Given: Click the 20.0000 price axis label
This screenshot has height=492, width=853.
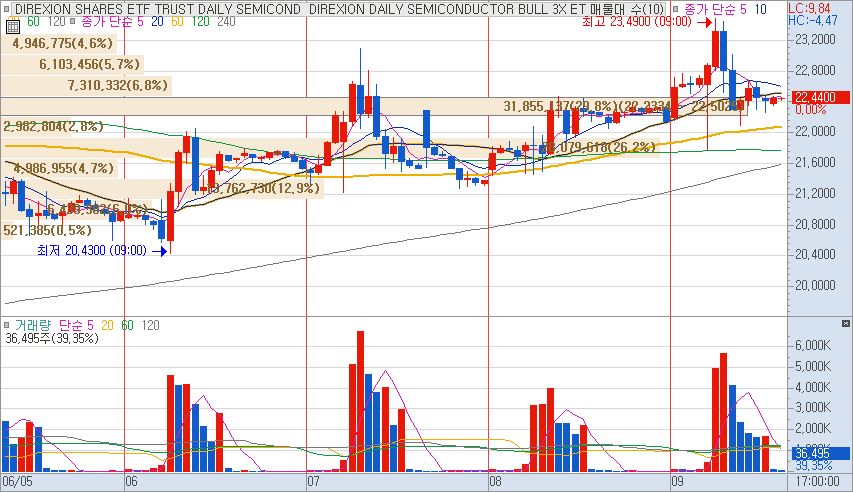Looking at the screenshot, I should pyautogui.click(x=814, y=285).
